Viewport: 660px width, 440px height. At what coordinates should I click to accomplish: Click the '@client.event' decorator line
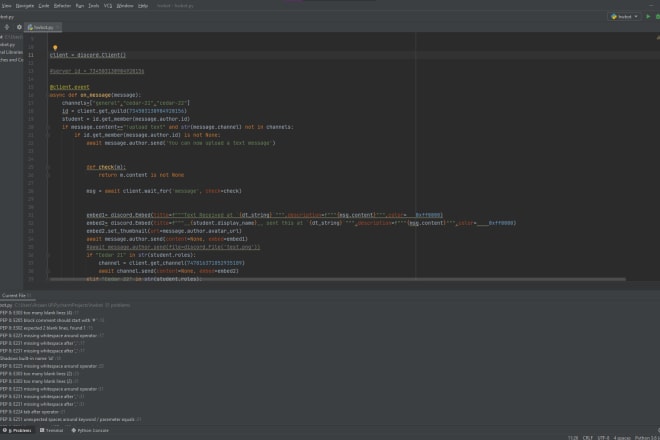coord(69,87)
